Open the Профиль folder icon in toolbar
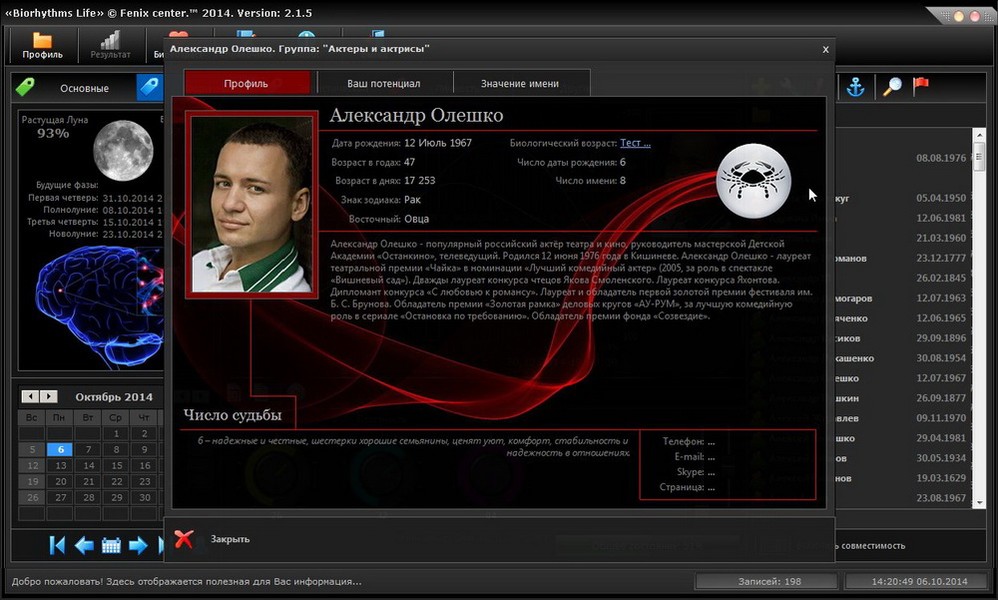998x600 pixels. 42,41
